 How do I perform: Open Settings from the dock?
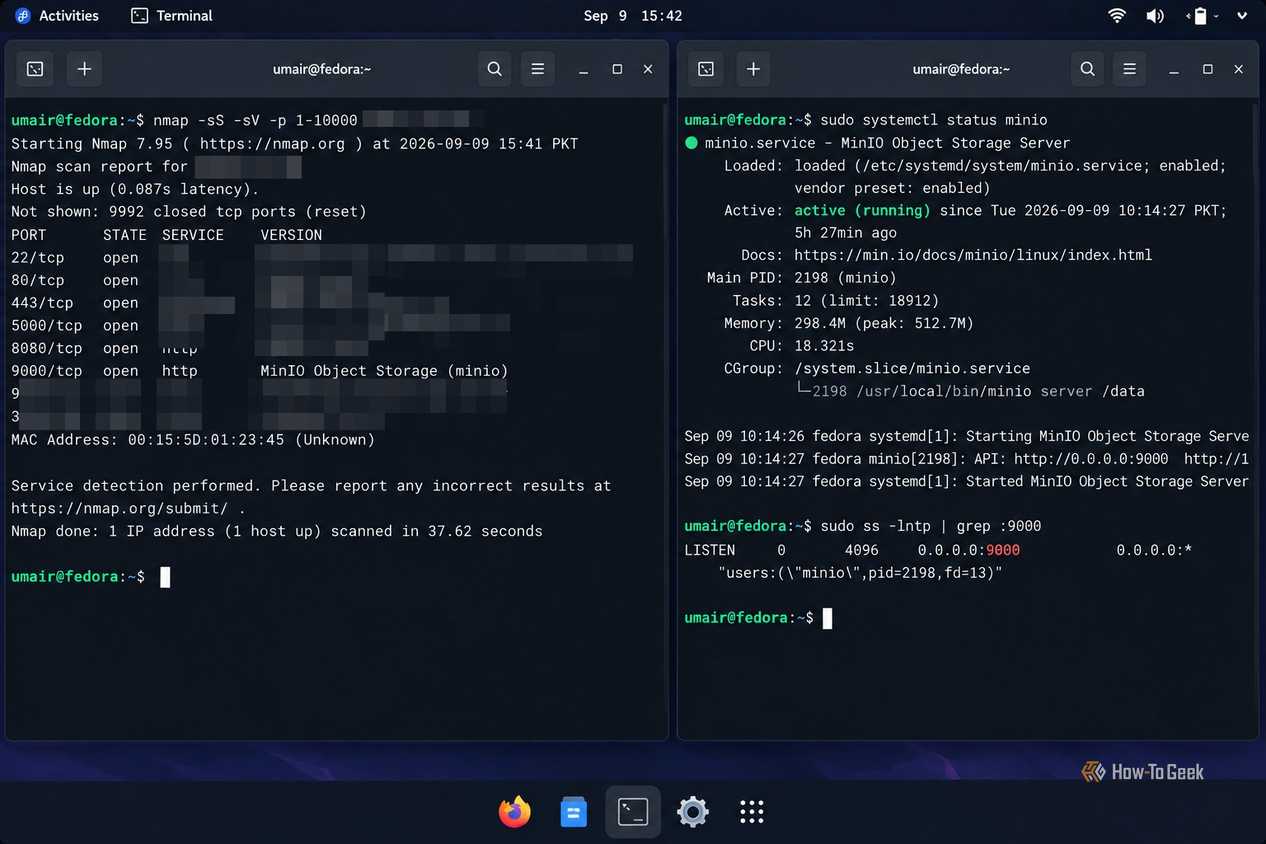(x=693, y=811)
